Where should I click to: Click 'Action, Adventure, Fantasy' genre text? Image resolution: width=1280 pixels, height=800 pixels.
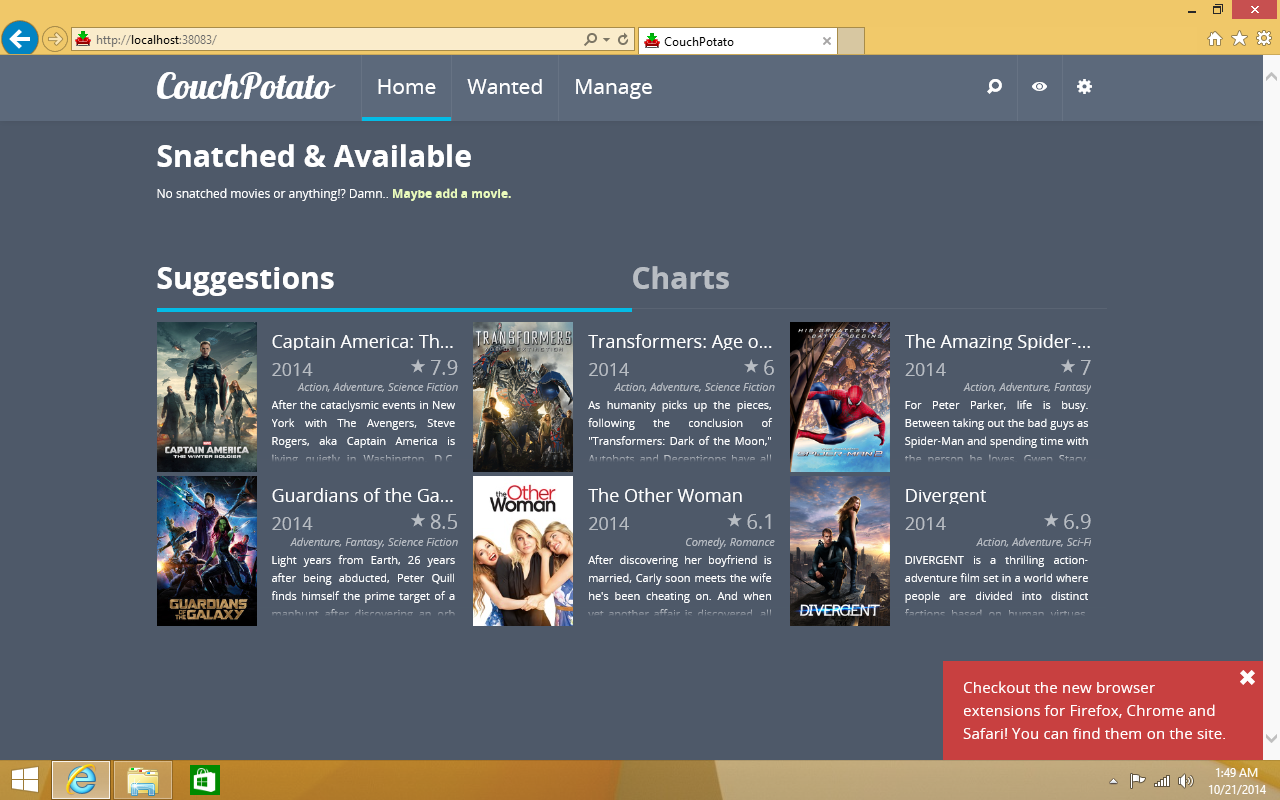point(1028,387)
